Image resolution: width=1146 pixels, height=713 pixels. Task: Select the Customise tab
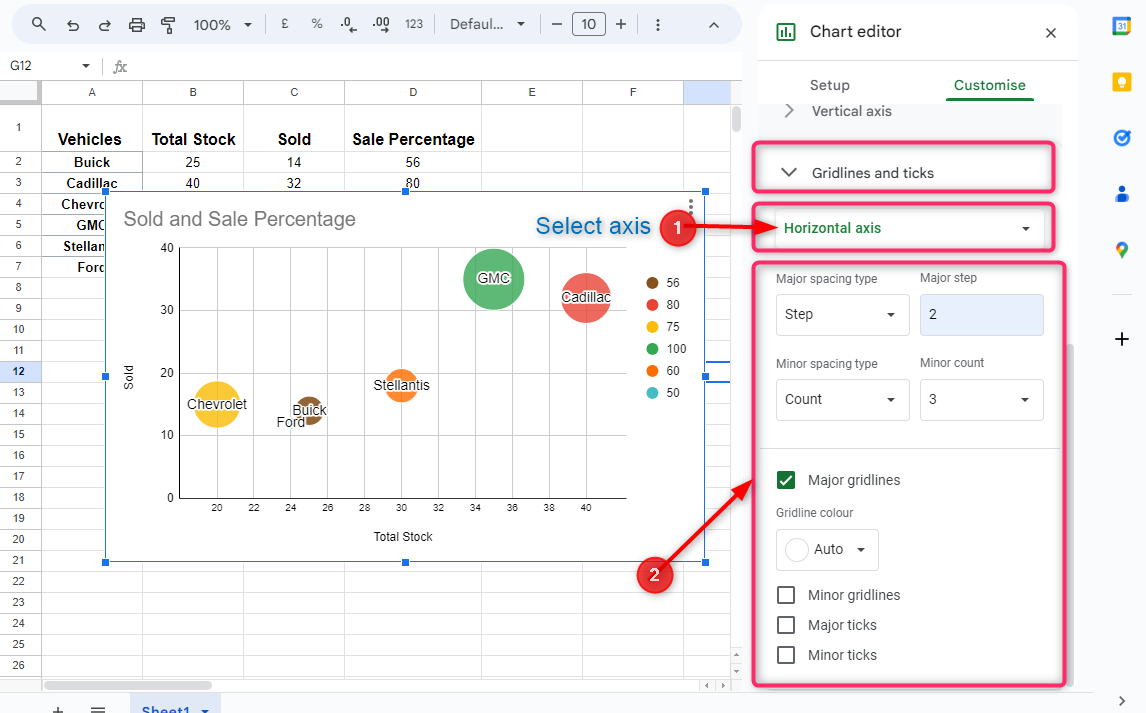coord(989,85)
